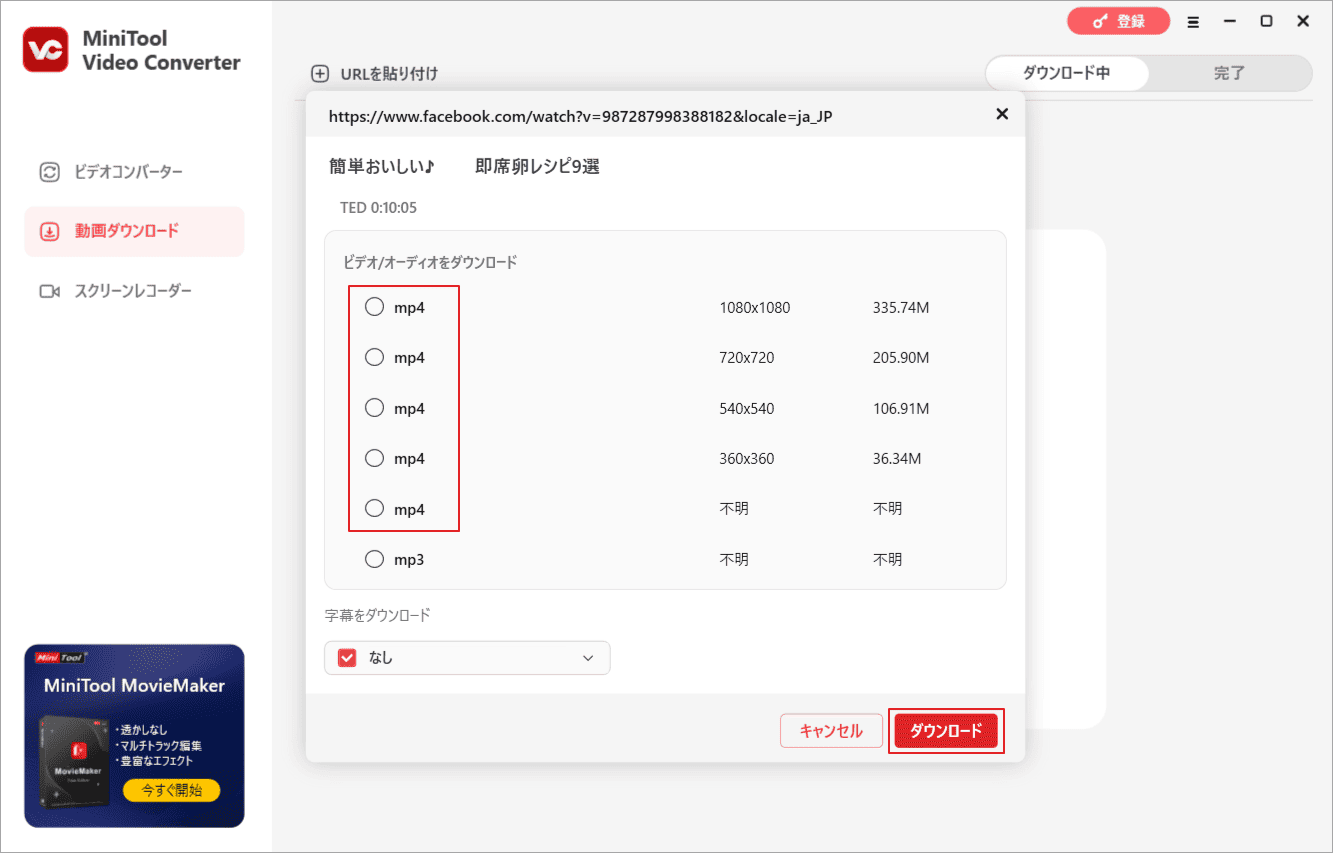Click the 335.74M file size text
This screenshot has width=1333, height=853.
(900, 307)
